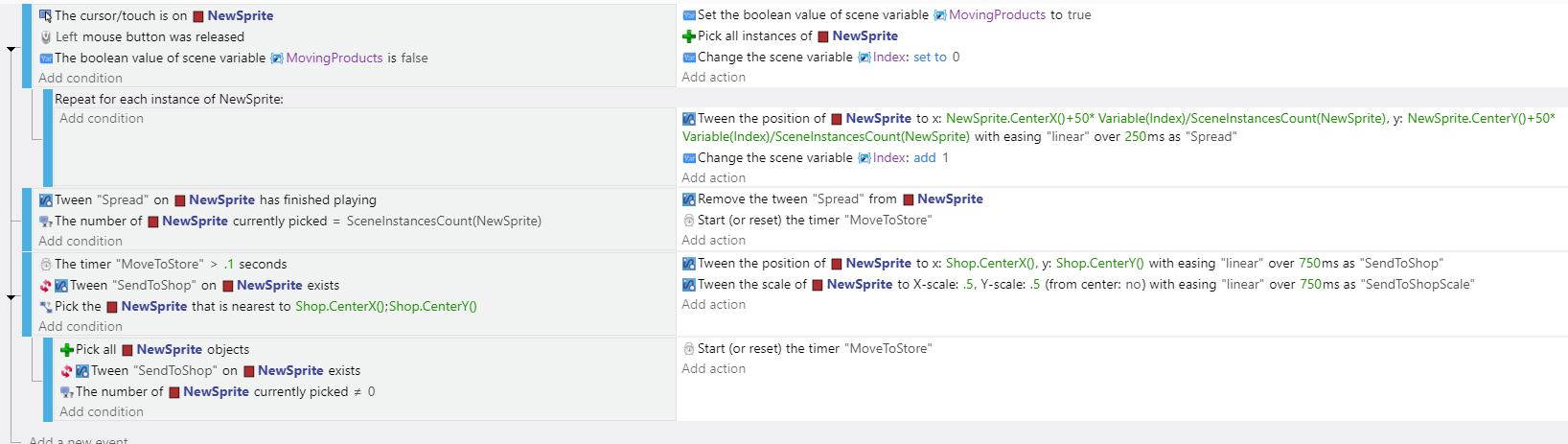This screenshot has height=444, width=1568.
Task: Click the icon of 'number of NewSprite currently picked ≠ 0'
Action: tap(67, 392)
